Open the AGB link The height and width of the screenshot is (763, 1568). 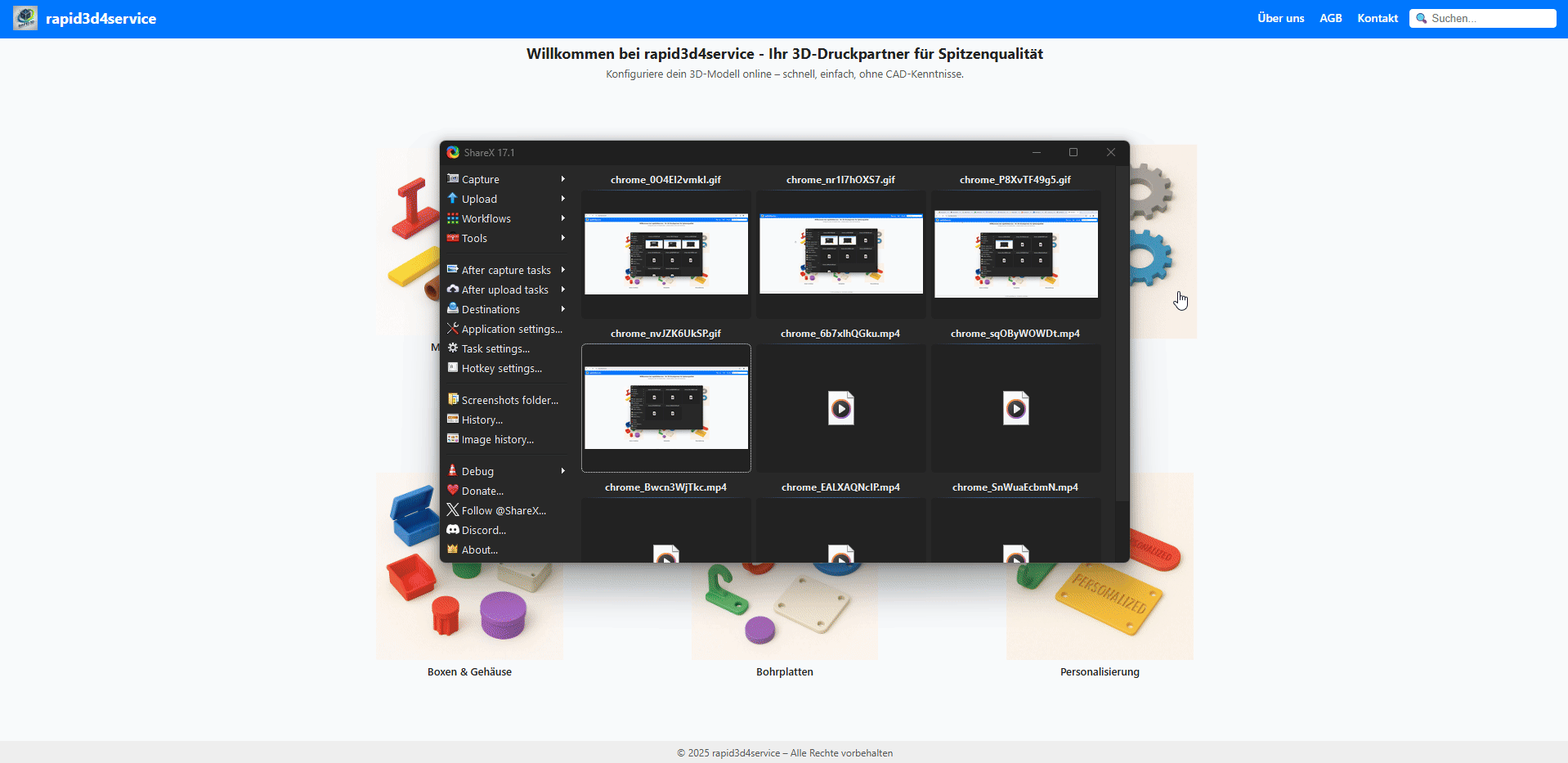[x=1330, y=18]
